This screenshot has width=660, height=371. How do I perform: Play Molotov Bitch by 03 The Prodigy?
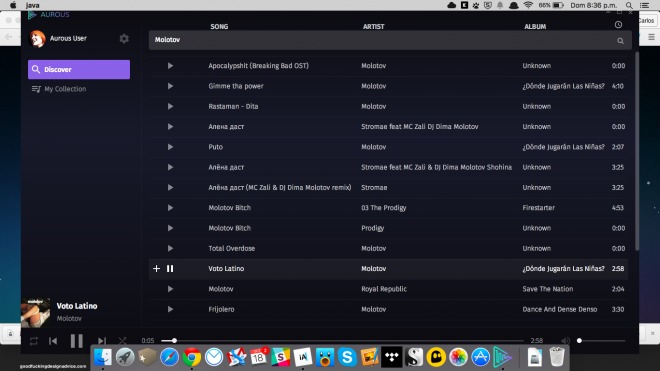(170, 208)
